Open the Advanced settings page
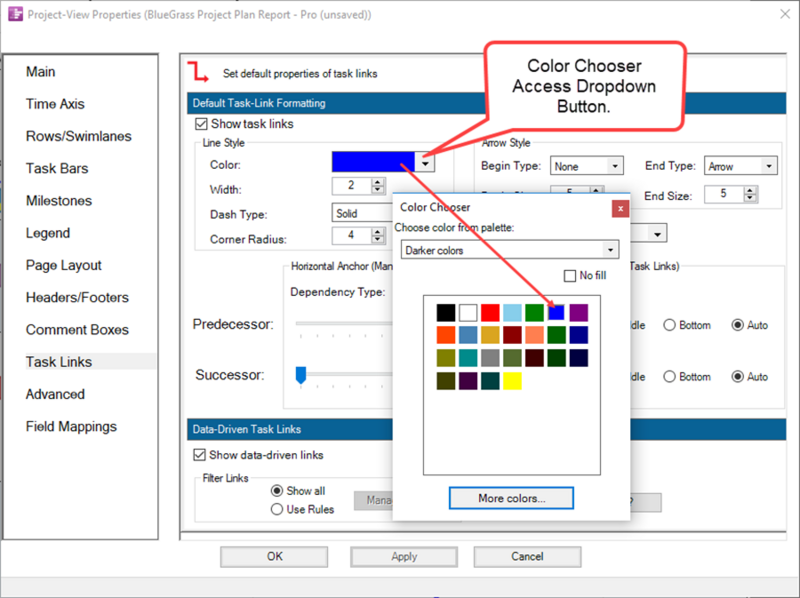The height and width of the screenshot is (598, 800). tap(55, 394)
